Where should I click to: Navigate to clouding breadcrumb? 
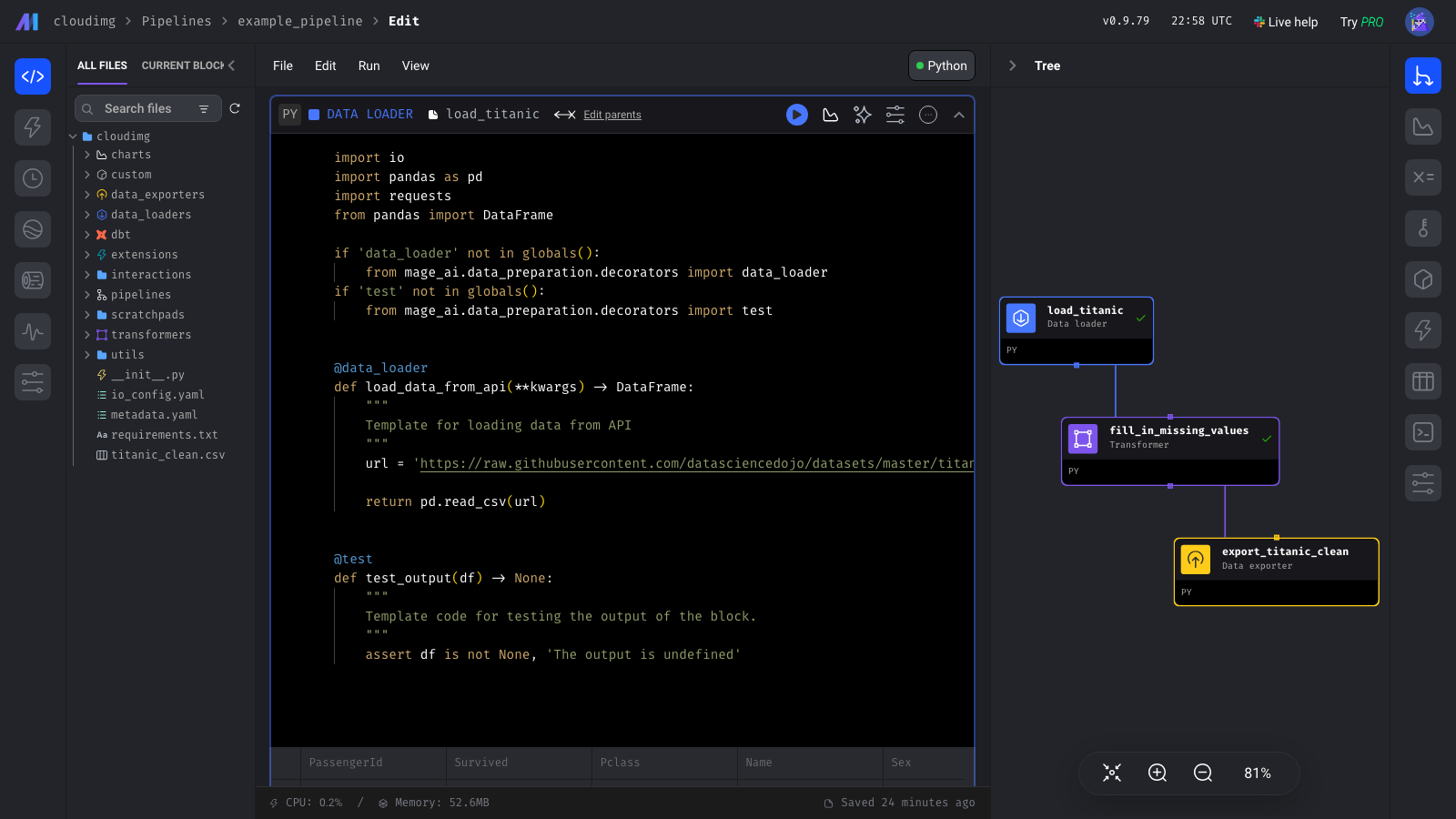coord(85,21)
